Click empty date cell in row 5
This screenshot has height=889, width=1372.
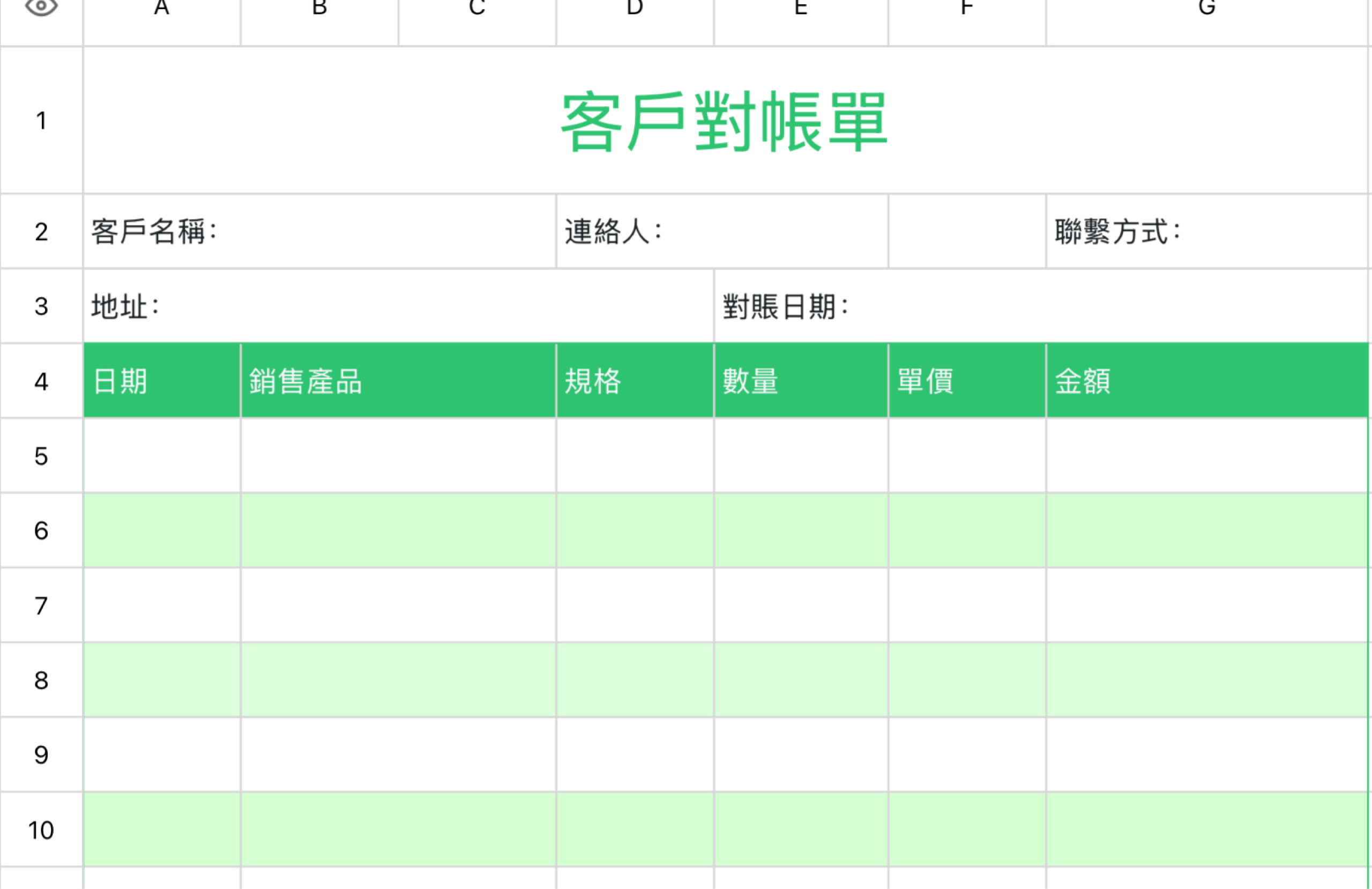[x=162, y=456]
